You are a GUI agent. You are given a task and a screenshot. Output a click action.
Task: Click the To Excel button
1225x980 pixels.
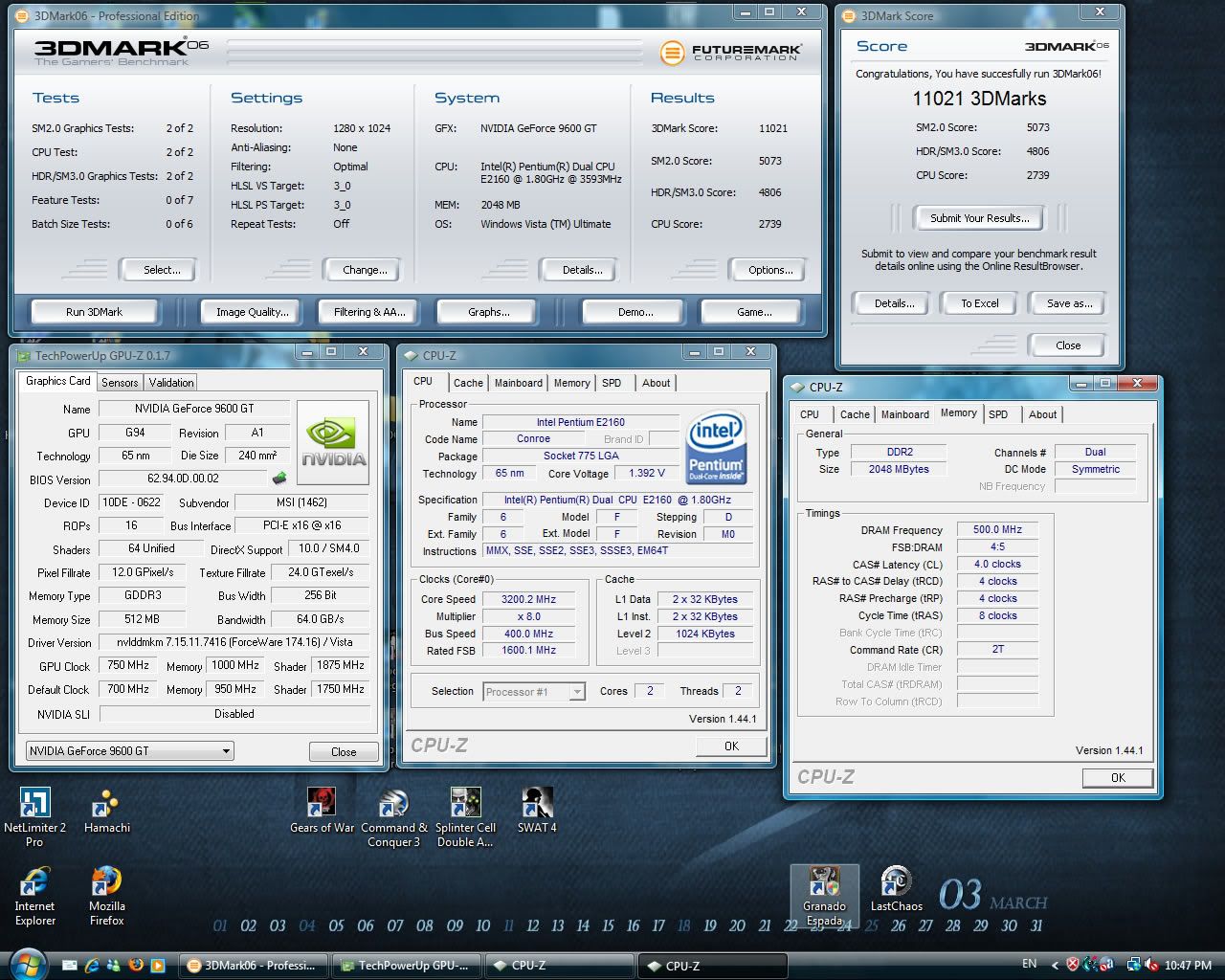coord(979,303)
